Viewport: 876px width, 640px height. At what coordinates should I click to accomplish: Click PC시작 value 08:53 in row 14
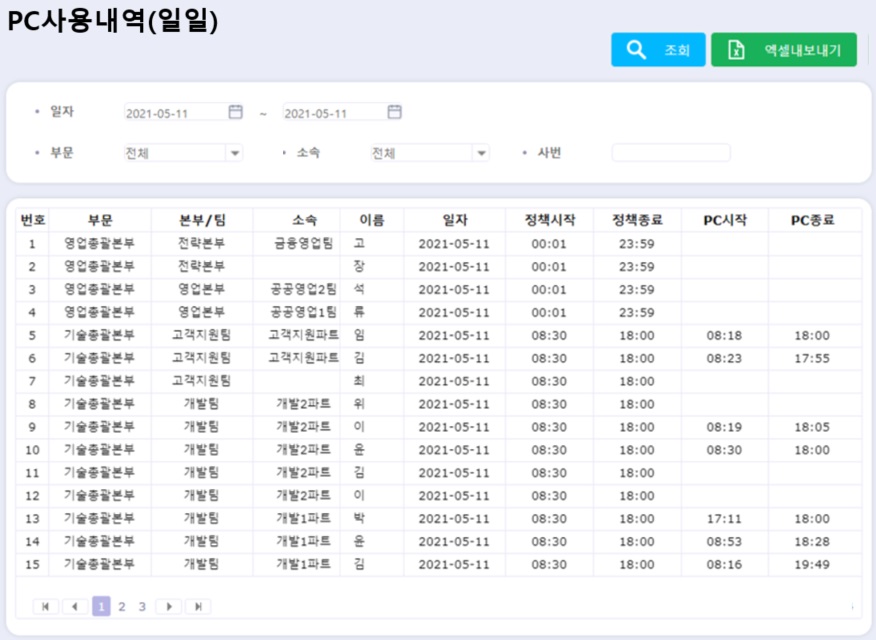725,542
